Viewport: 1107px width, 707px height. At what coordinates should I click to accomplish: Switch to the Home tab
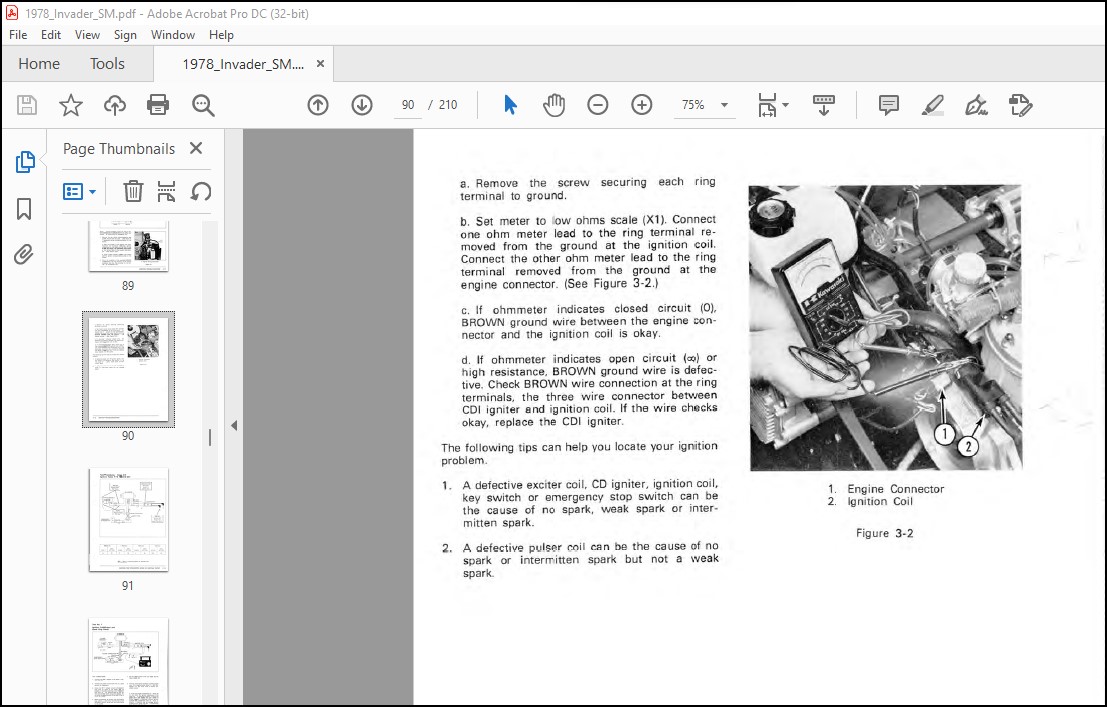(x=39, y=64)
